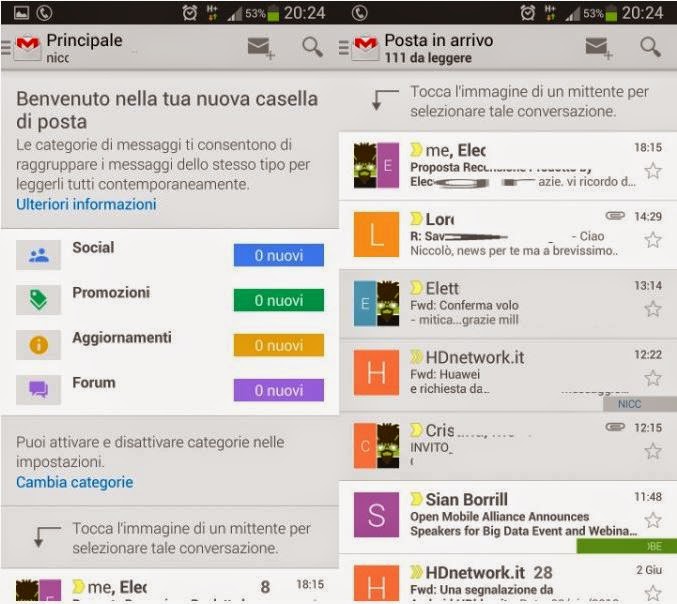Open the Forum category row

(x=170, y=390)
